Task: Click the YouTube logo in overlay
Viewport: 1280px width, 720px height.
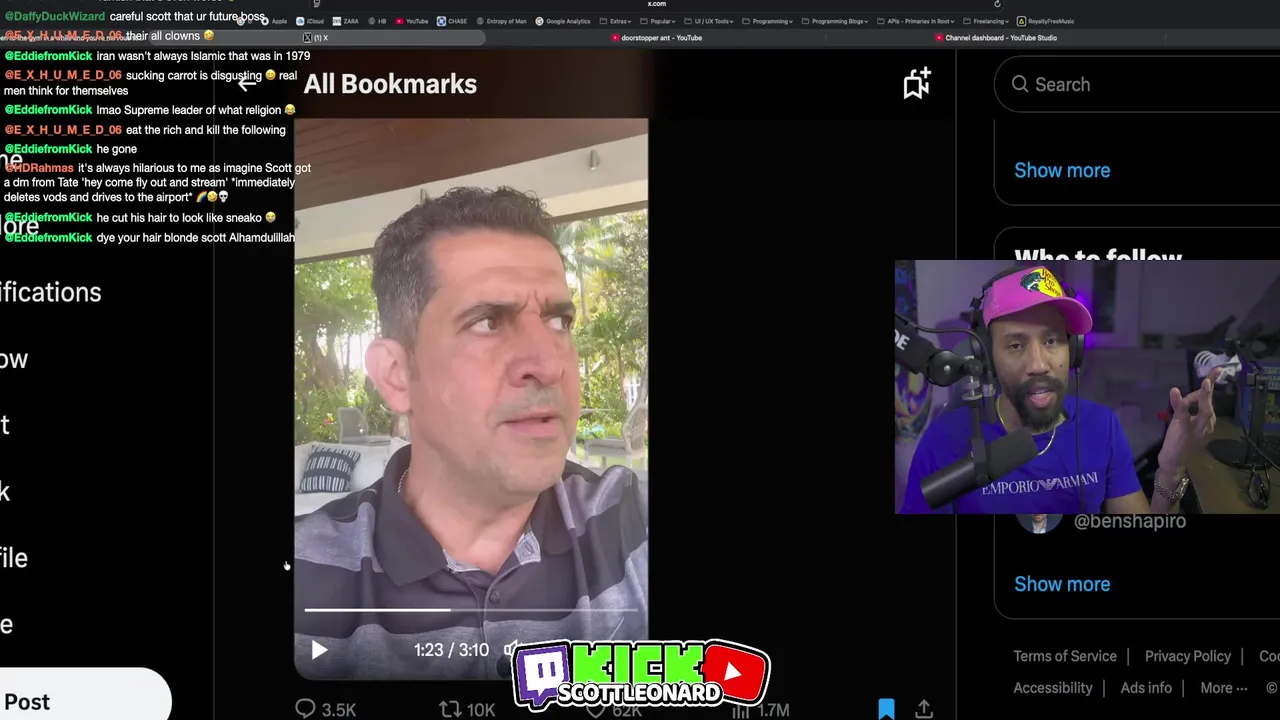Action: 736,672
